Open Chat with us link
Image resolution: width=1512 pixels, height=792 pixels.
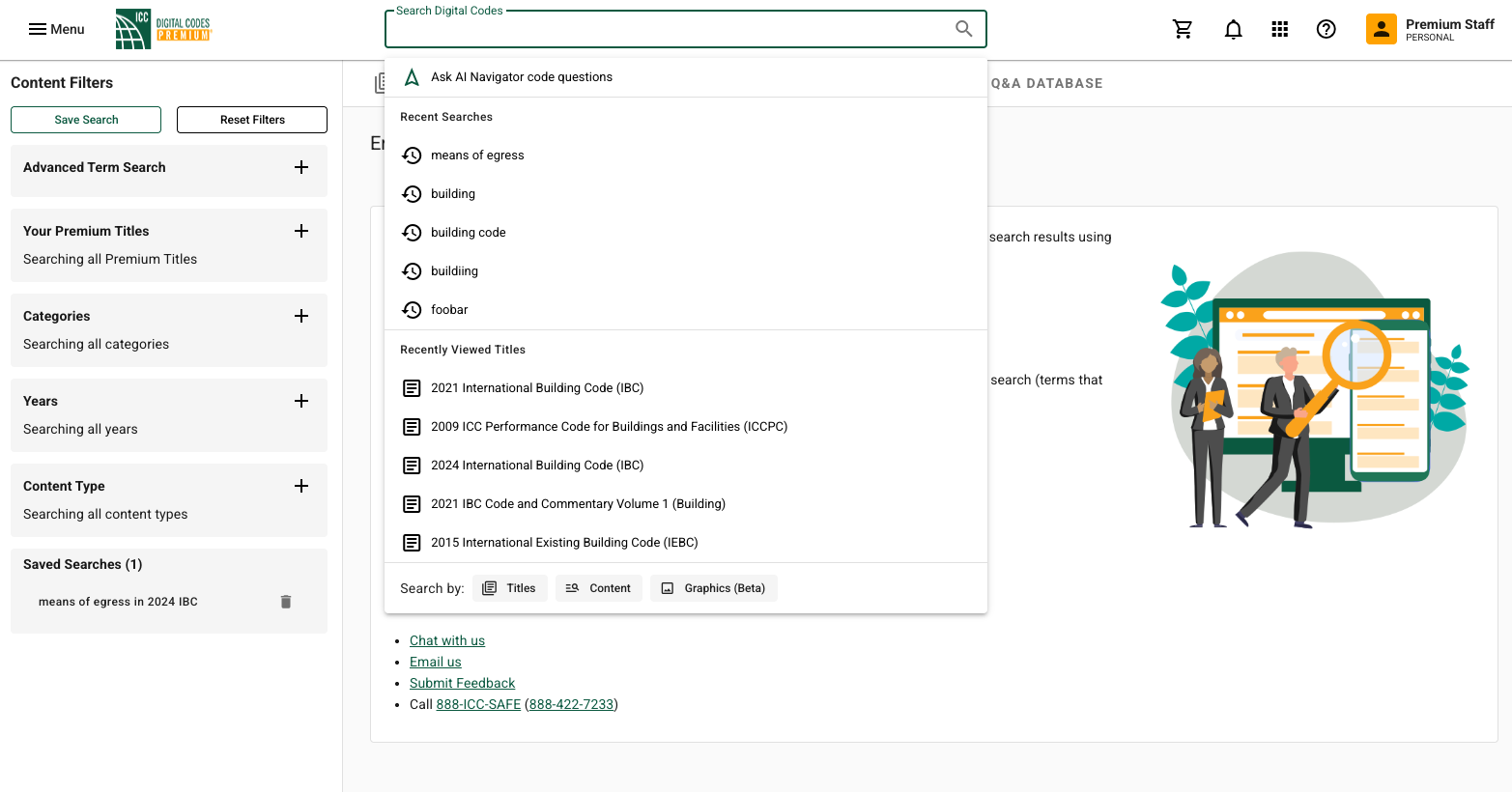[x=447, y=640]
